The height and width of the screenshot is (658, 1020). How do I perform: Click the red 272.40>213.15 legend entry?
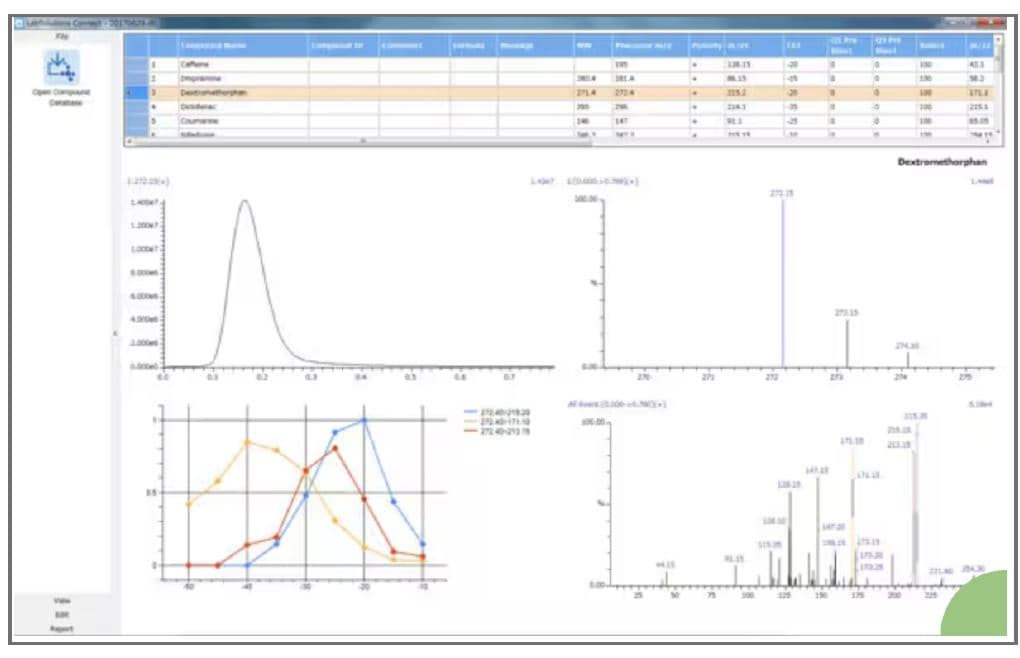(x=497, y=431)
